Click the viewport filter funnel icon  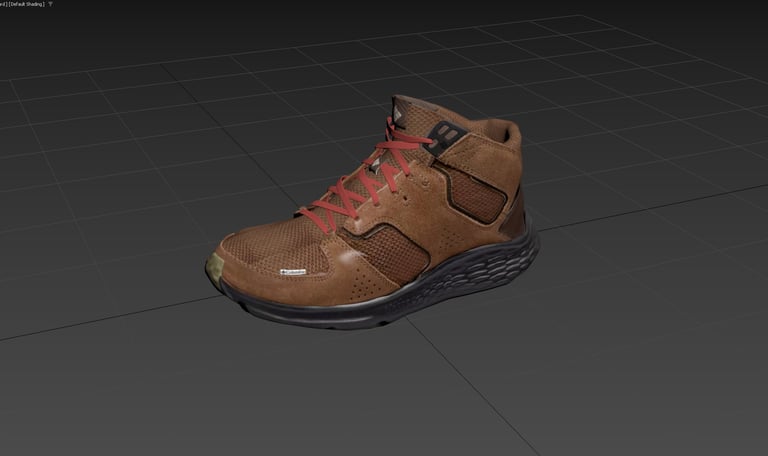[x=50, y=4]
